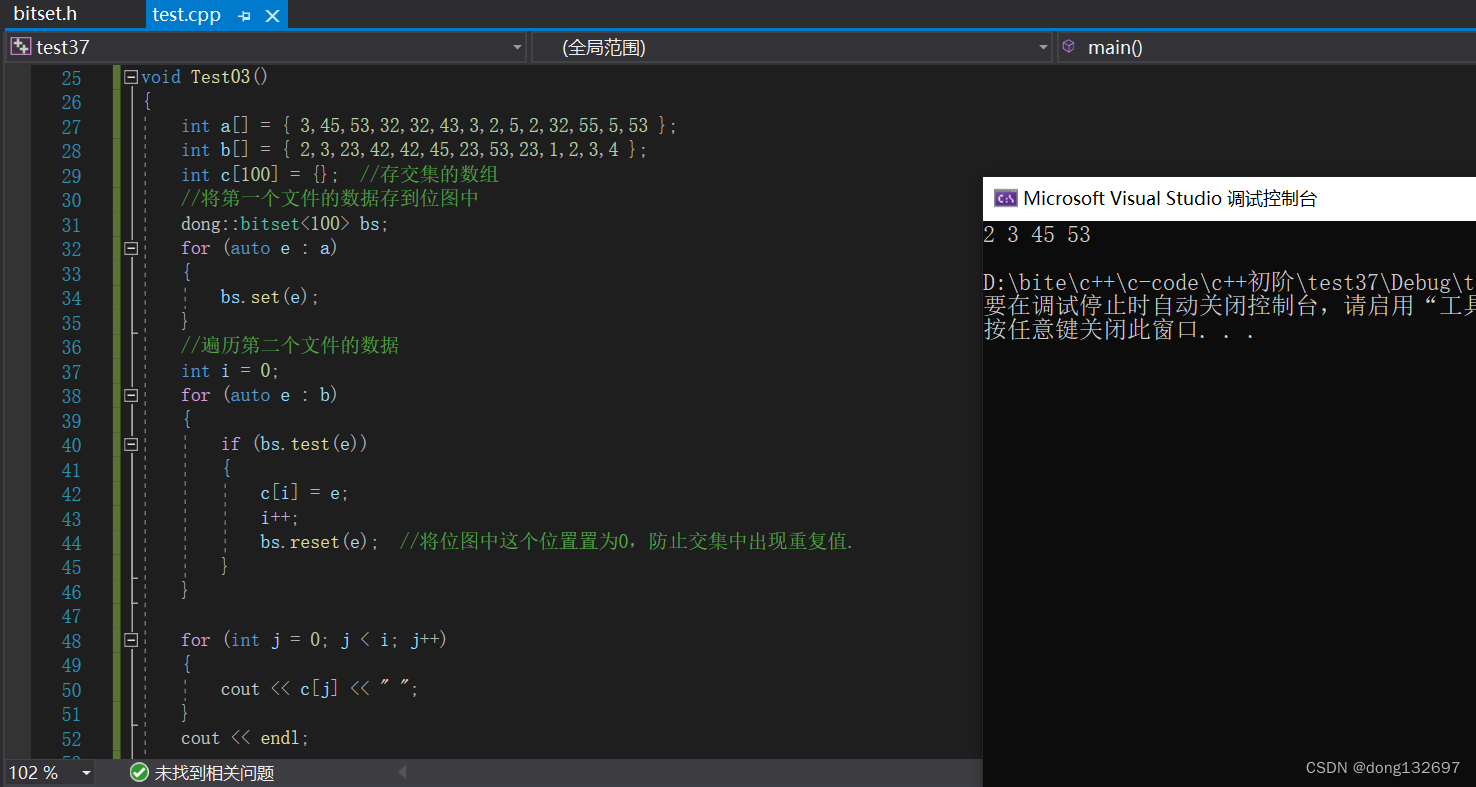Click line number 27 in the gutter

point(71,127)
